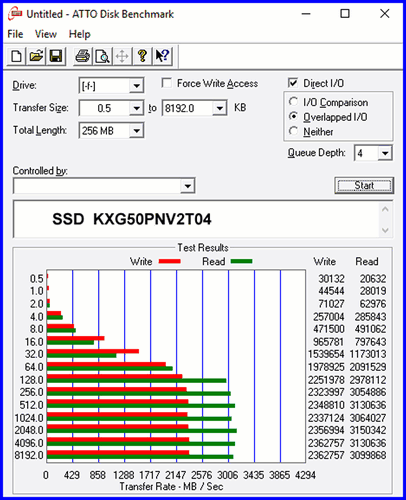Click the description box scroll down arrow
The image size is (406, 500).
[x=385, y=230]
